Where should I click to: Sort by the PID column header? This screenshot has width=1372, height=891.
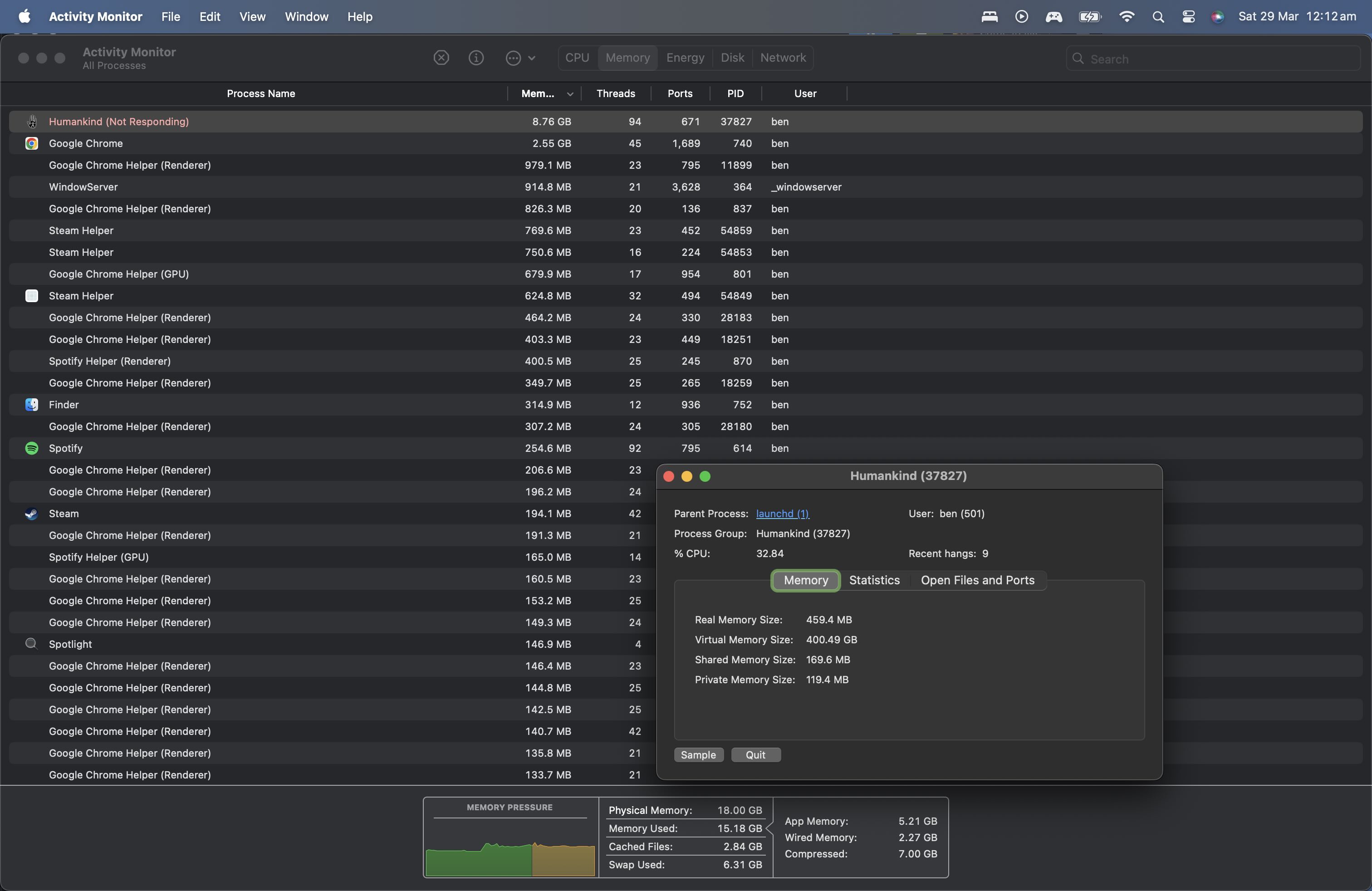[735, 93]
